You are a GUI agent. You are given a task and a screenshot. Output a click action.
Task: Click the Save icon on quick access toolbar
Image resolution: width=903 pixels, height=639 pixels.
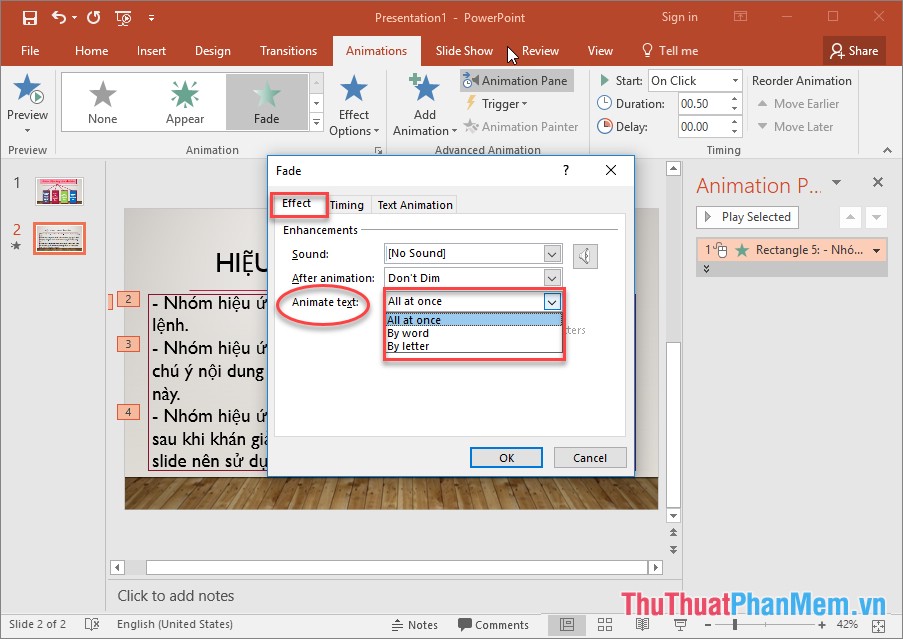click(x=29, y=17)
